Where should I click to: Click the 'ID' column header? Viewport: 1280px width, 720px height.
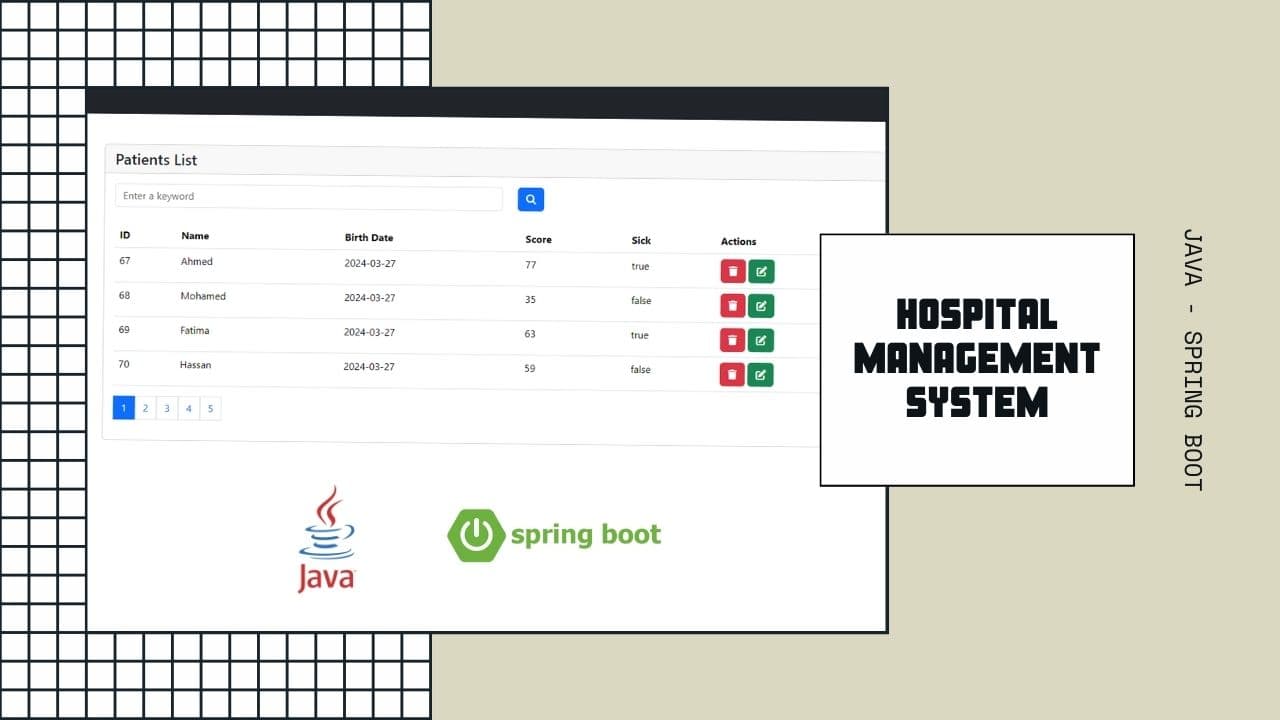tap(125, 235)
